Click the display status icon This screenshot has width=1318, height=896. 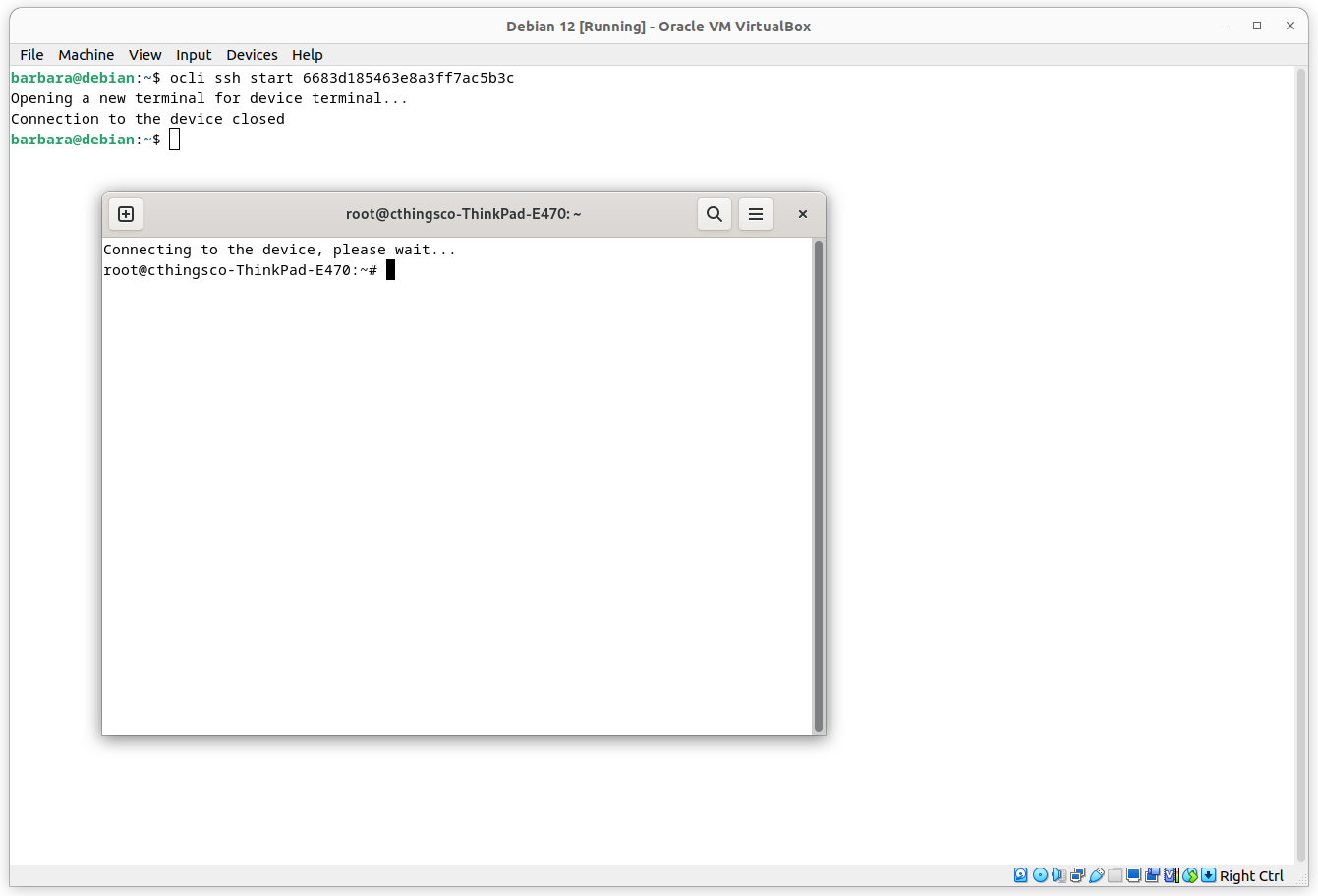coord(1133,874)
